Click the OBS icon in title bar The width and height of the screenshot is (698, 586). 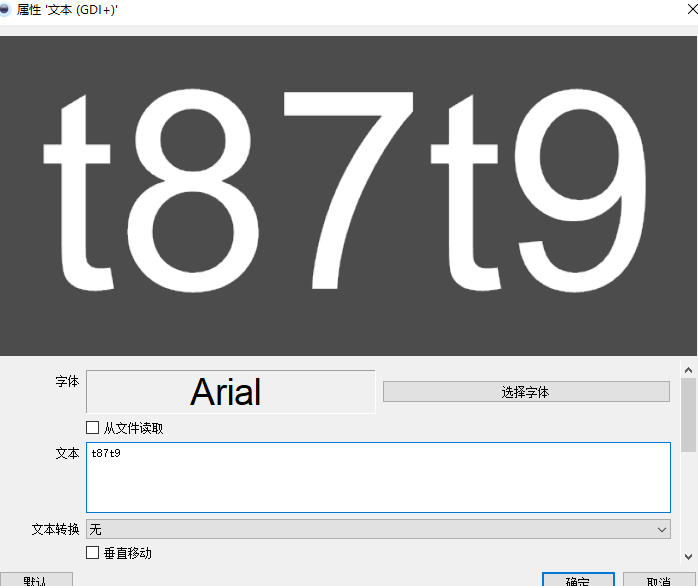4,9
